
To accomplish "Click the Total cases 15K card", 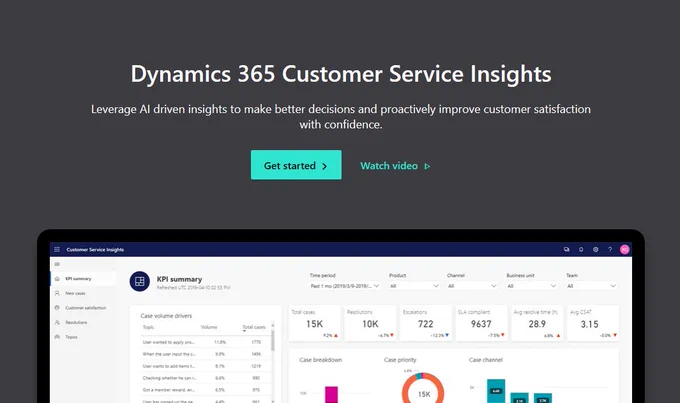I will [315, 323].
